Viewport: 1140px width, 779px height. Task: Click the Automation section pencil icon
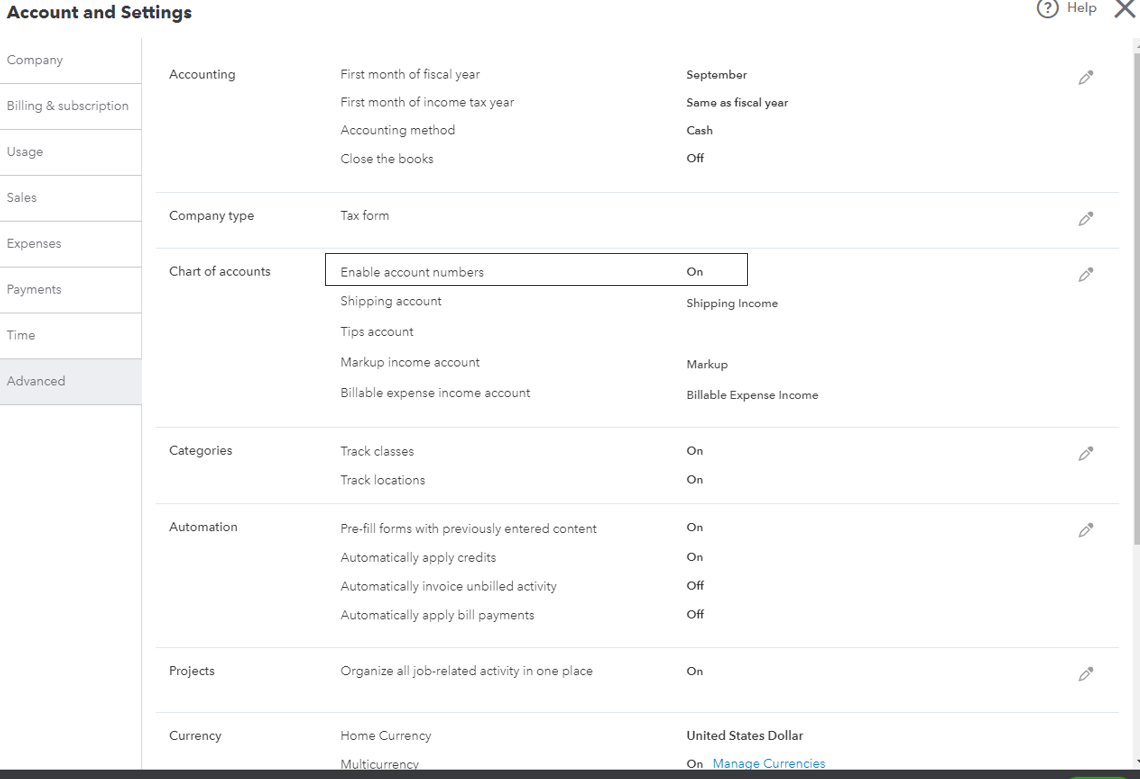(x=1085, y=530)
